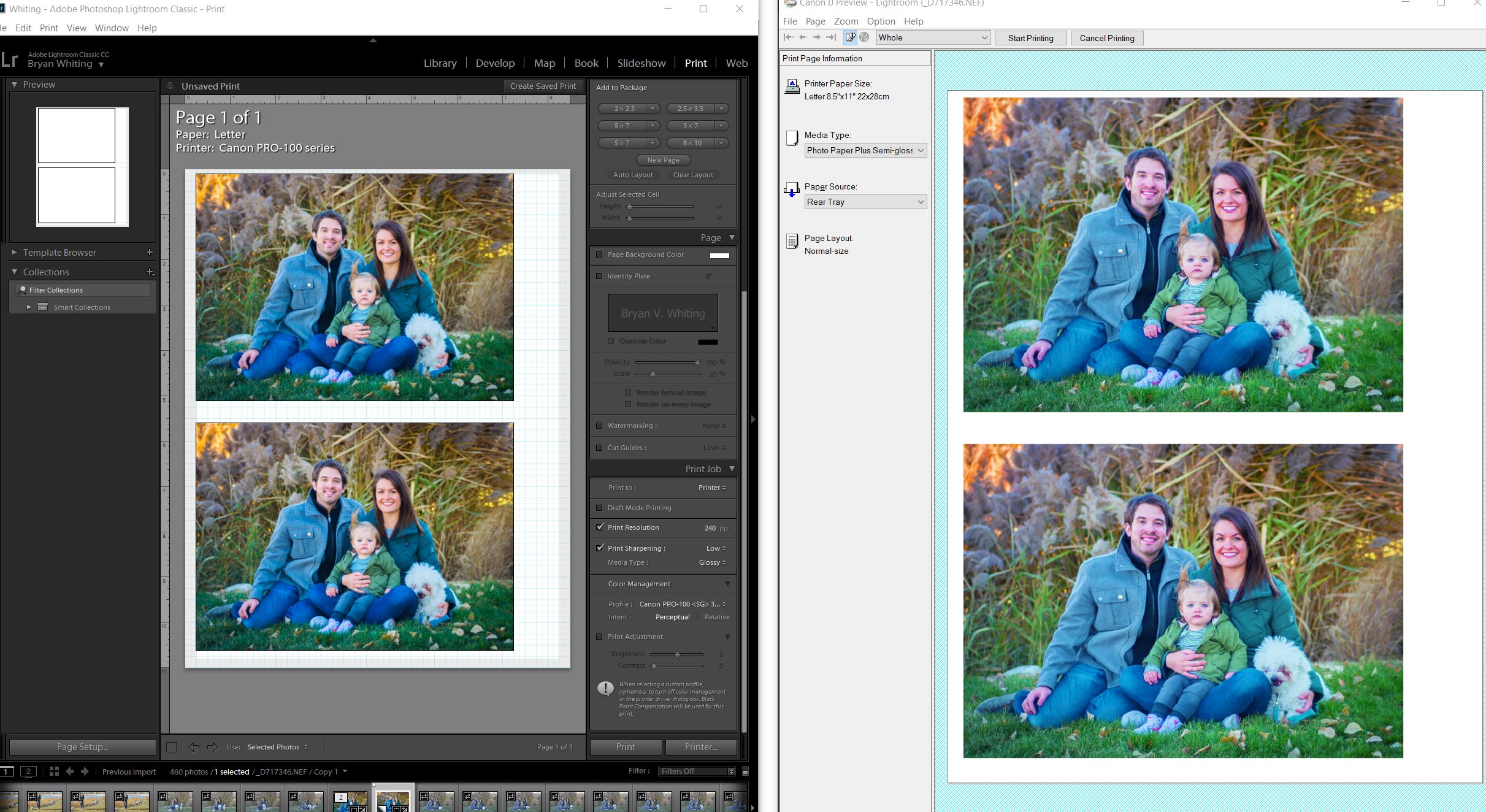The width and height of the screenshot is (1486, 812).
Task: Enable Page Background Color checkbox
Action: pos(599,255)
